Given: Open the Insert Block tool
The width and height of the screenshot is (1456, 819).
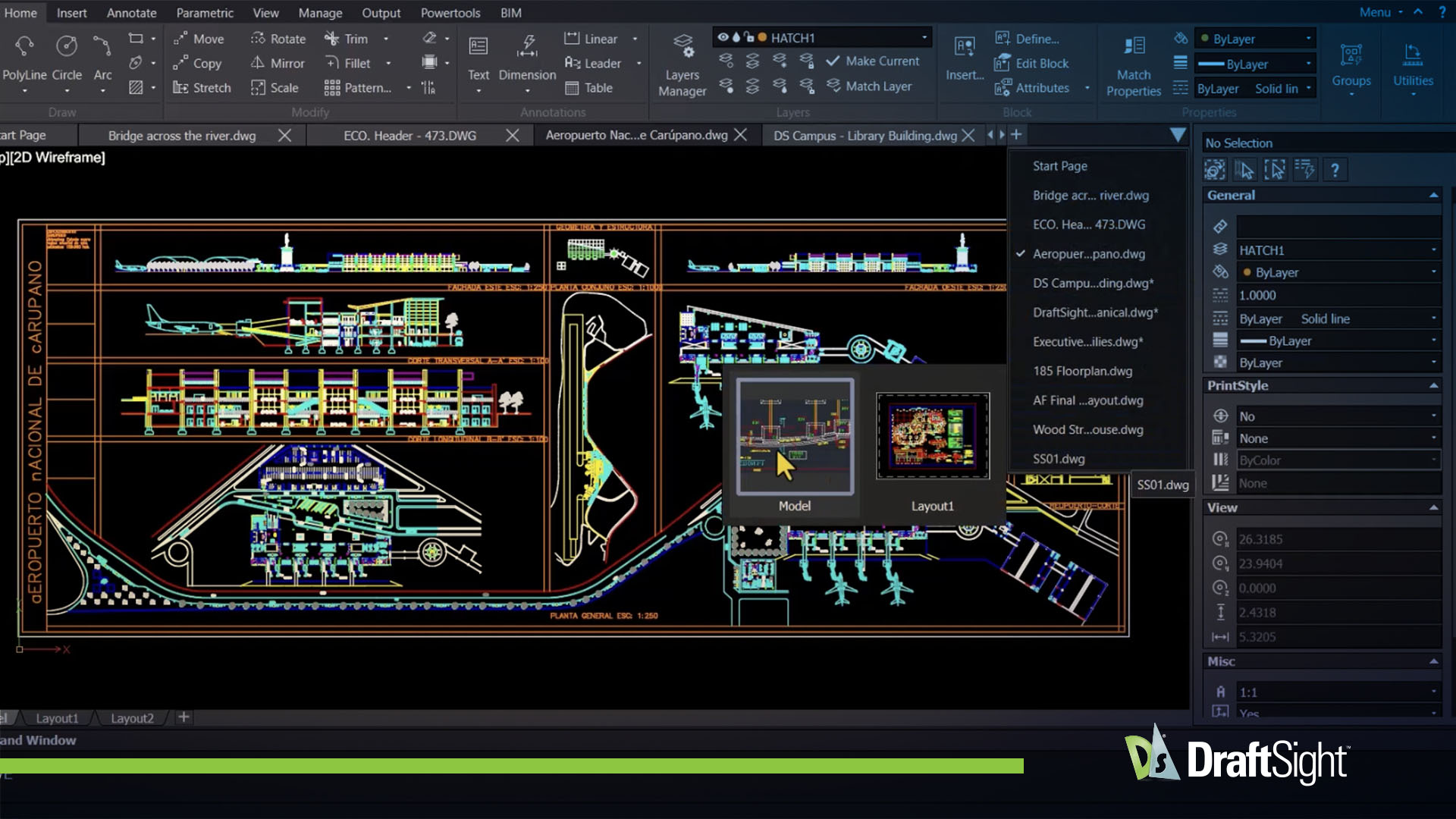Looking at the screenshot, I should click(x=965, y=58).
